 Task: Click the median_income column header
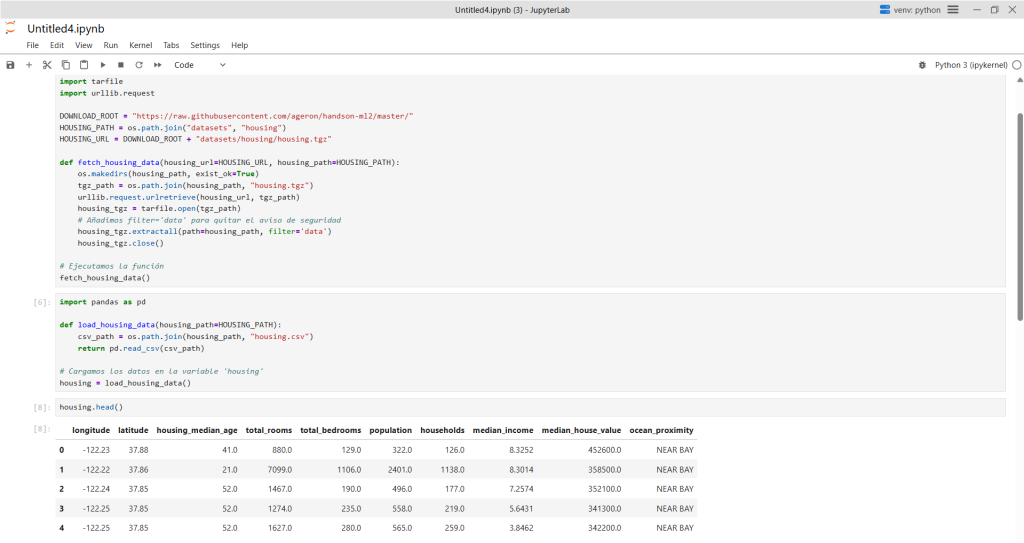(x=503, y=430)
